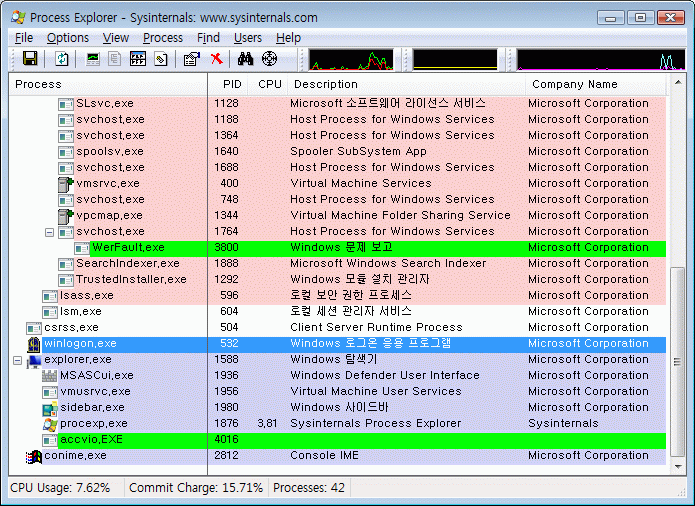
Task: Click the vpcmap.exe server icon
Action: point(66,216)
